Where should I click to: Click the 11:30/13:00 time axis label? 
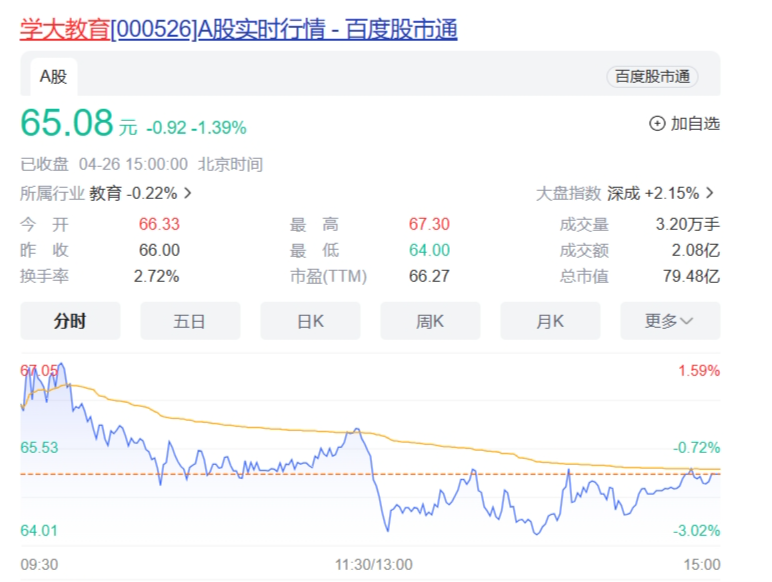[x=374, y=564]
